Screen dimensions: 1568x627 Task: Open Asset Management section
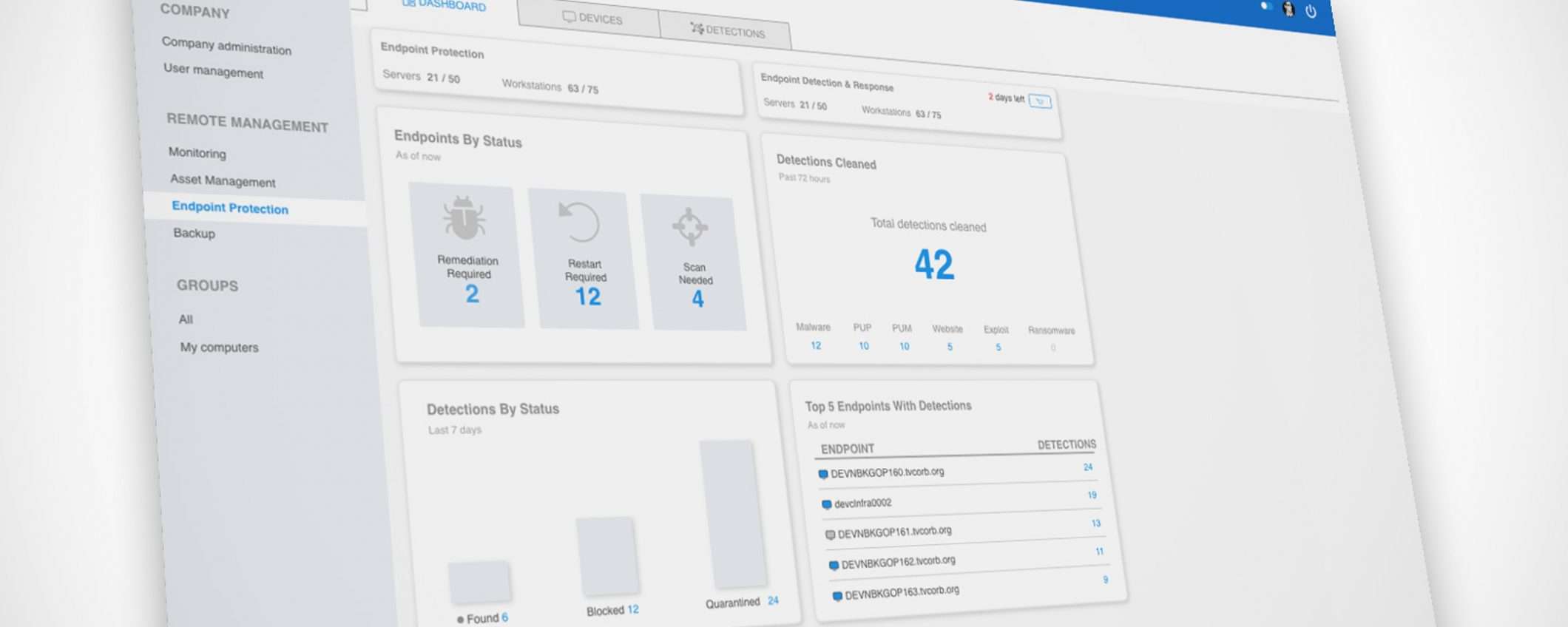223,180
